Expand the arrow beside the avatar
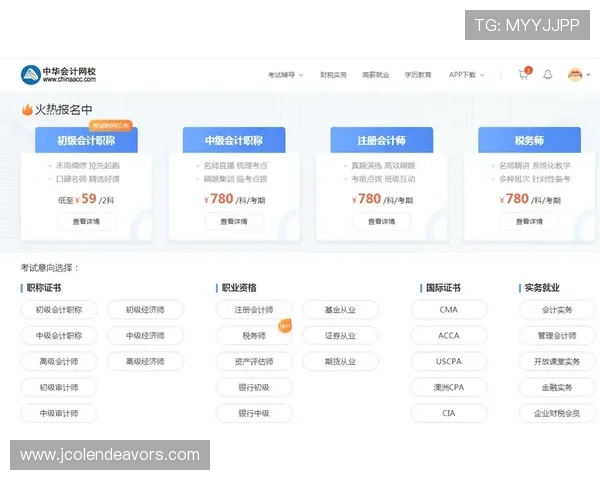This screenshot has width=600, height=480. click(589, 75)
